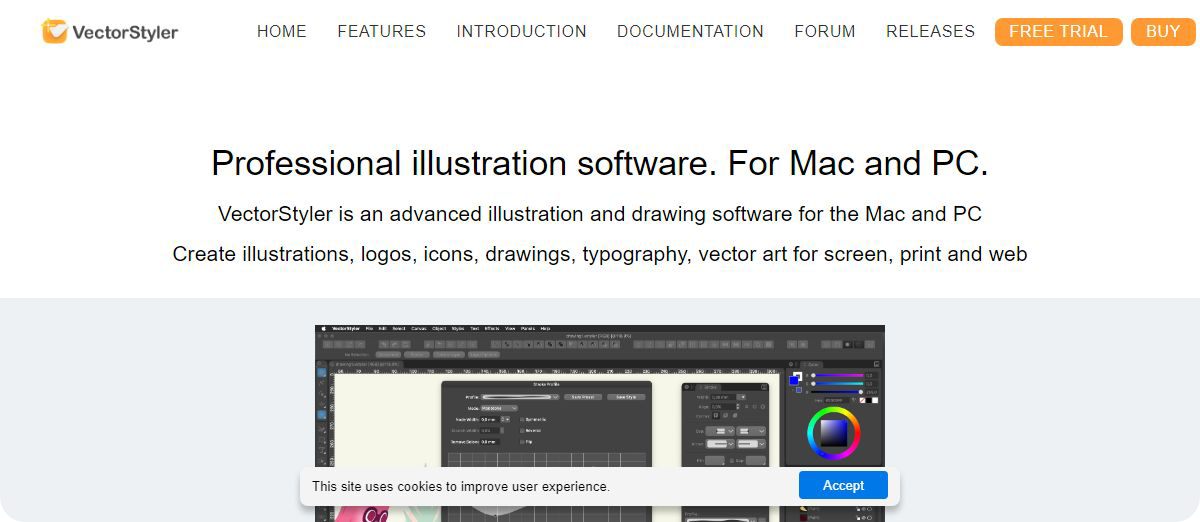Accept the cookie notice
The image size is (1200, 522).
(x=843, y=485)
